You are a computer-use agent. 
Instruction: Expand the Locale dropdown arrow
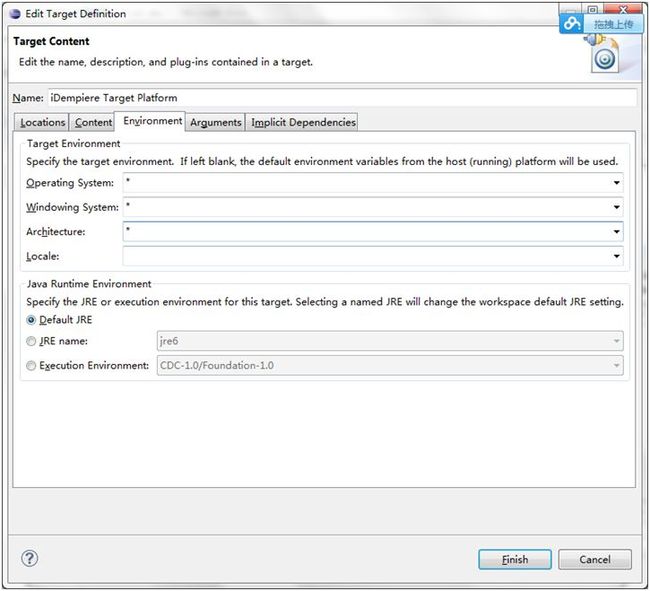pos(616,256)
